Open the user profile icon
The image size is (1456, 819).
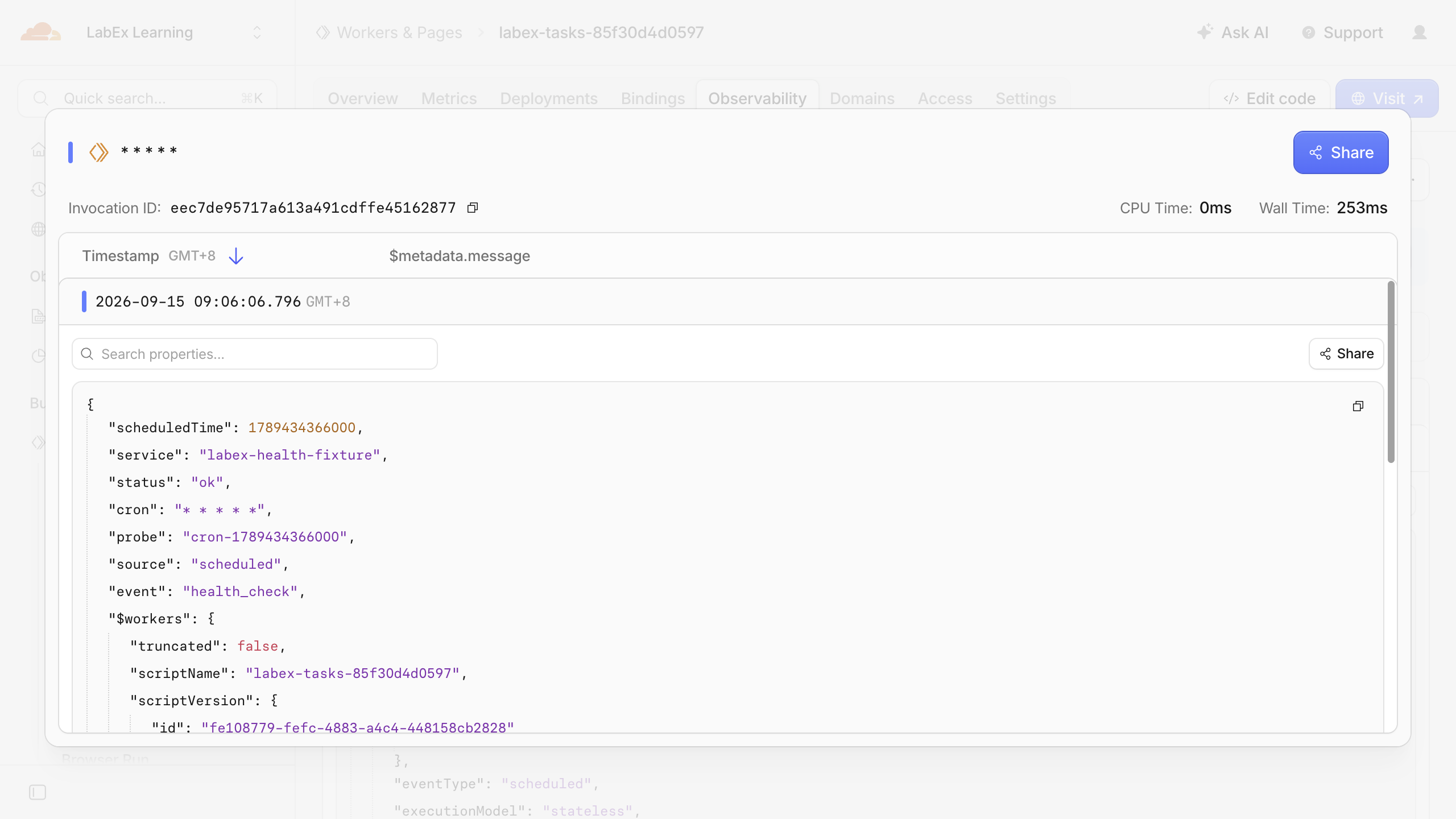pos(1420,32)
